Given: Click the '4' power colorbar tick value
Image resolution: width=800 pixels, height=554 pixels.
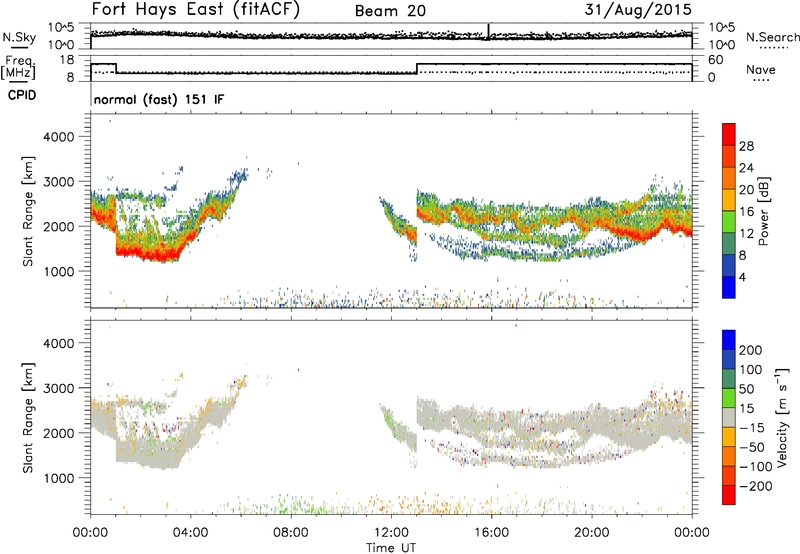Looking at the screenshot, I should [742, 277].
